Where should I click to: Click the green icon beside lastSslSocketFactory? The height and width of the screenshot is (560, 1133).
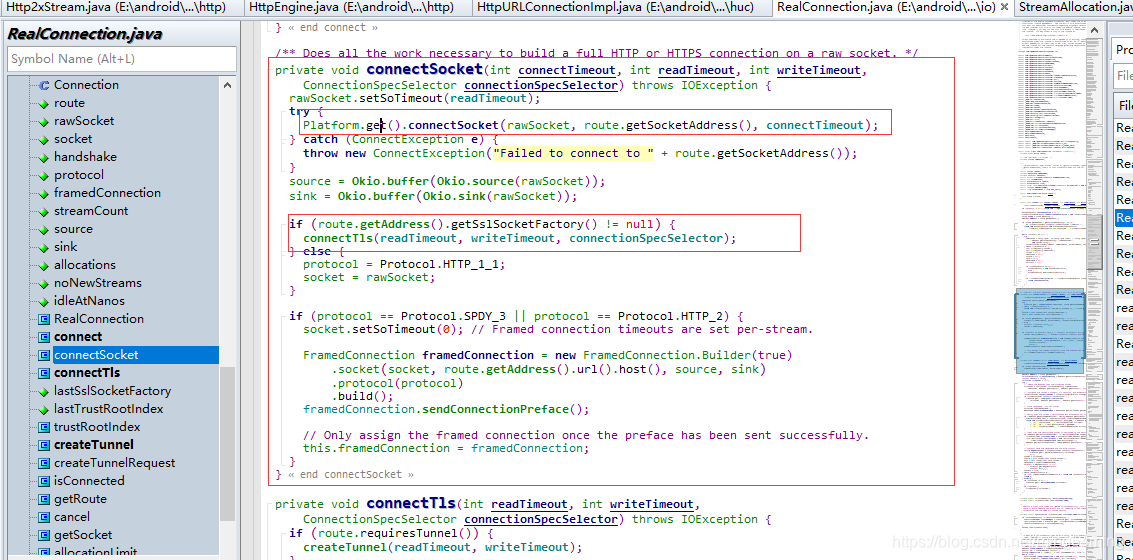pos(43,391)
